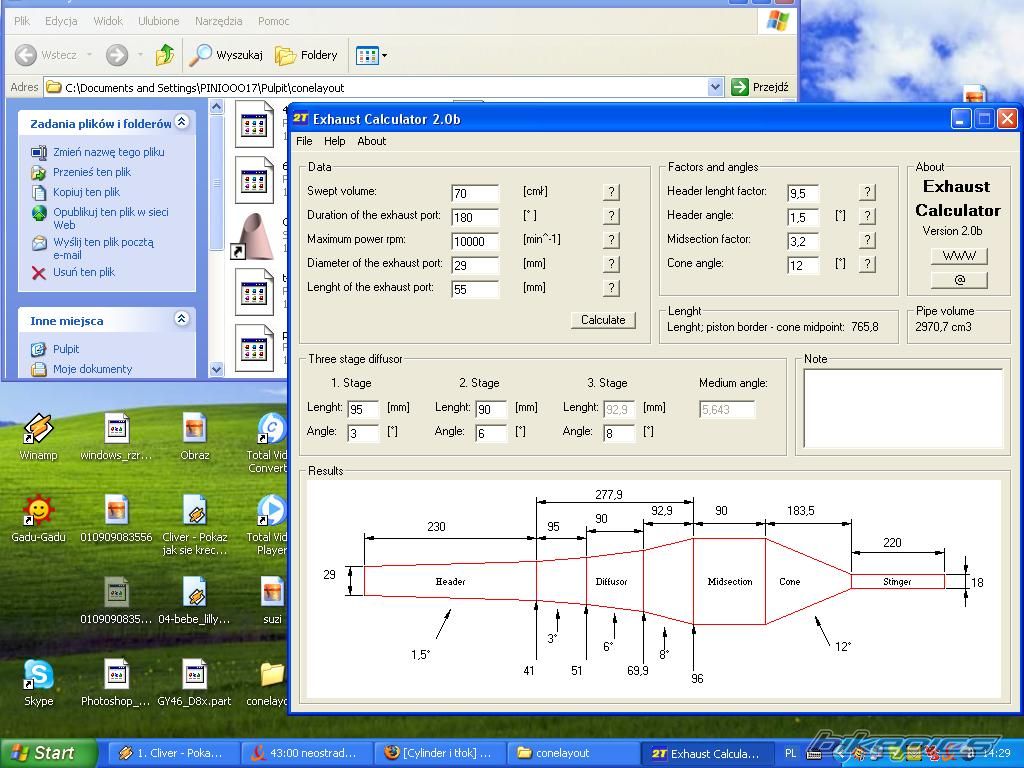Viewport: 1024px width, 768px height.
Task: Switch to the conelayout taskbar window
Action: click(572, 753)
